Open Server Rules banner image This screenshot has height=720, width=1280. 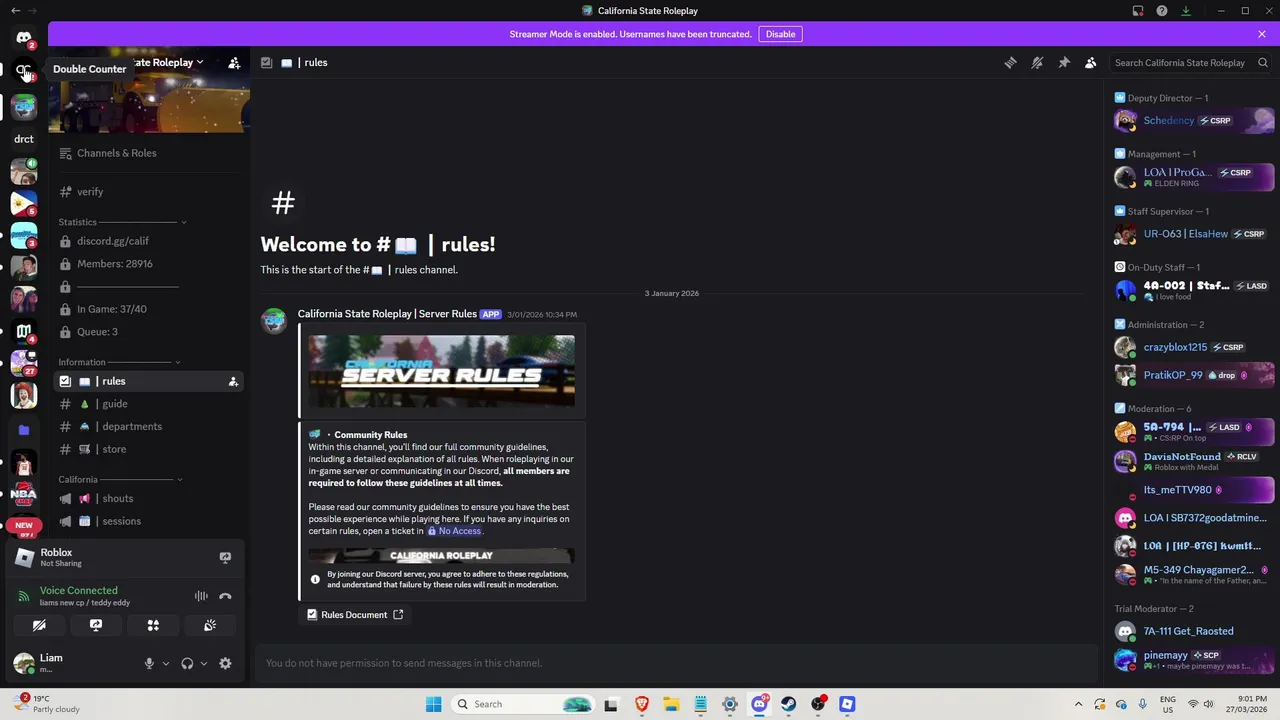coord(441,371)
